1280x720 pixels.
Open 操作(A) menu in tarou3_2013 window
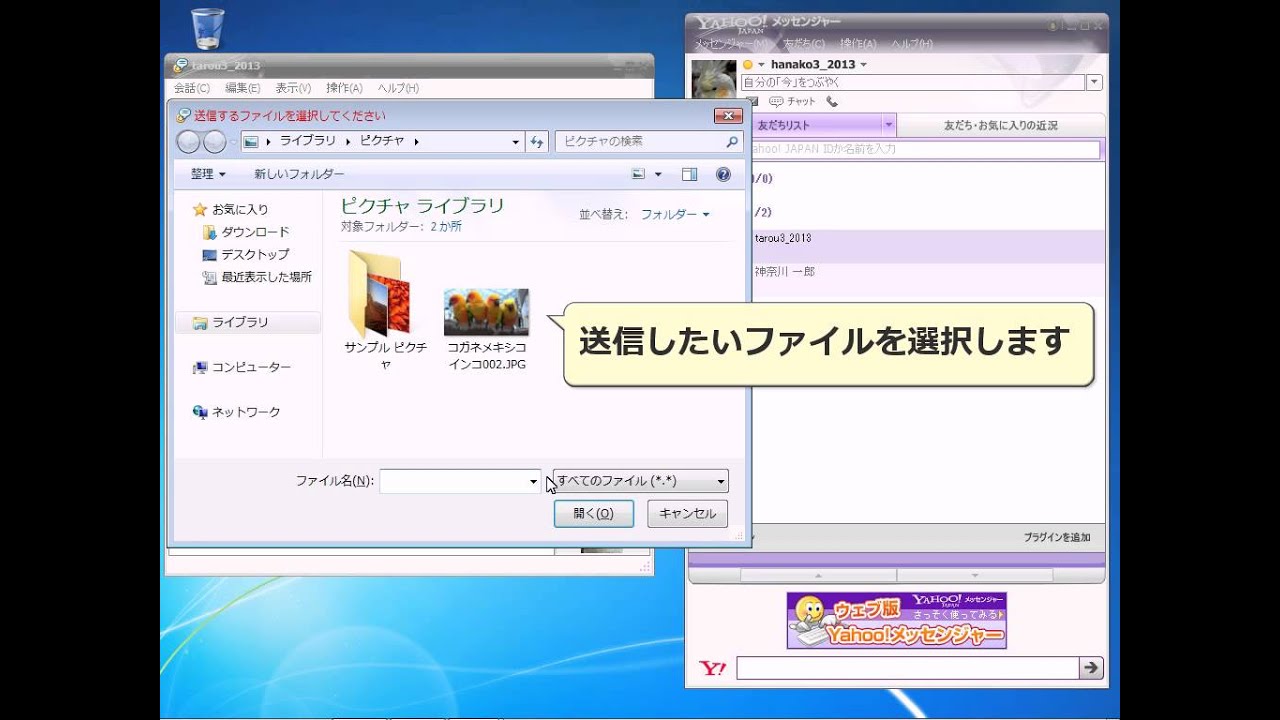click(344, 88)
